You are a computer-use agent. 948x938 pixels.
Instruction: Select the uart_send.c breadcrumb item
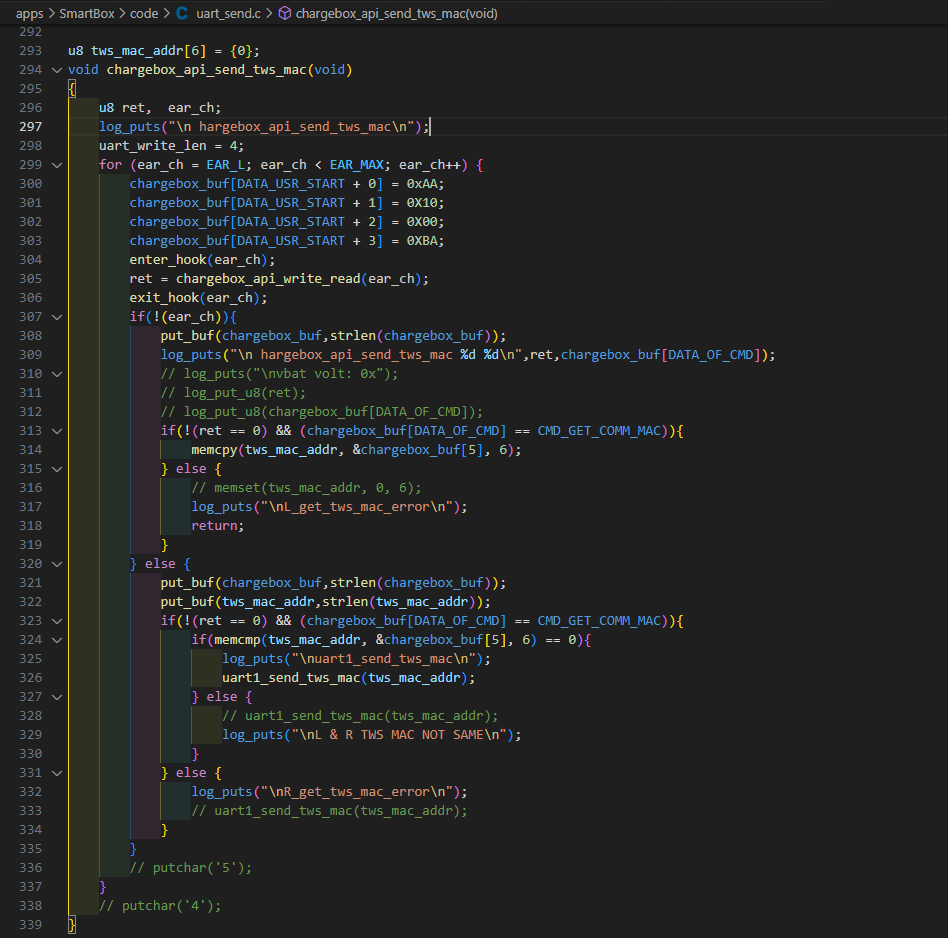click(x=229, y=13)
